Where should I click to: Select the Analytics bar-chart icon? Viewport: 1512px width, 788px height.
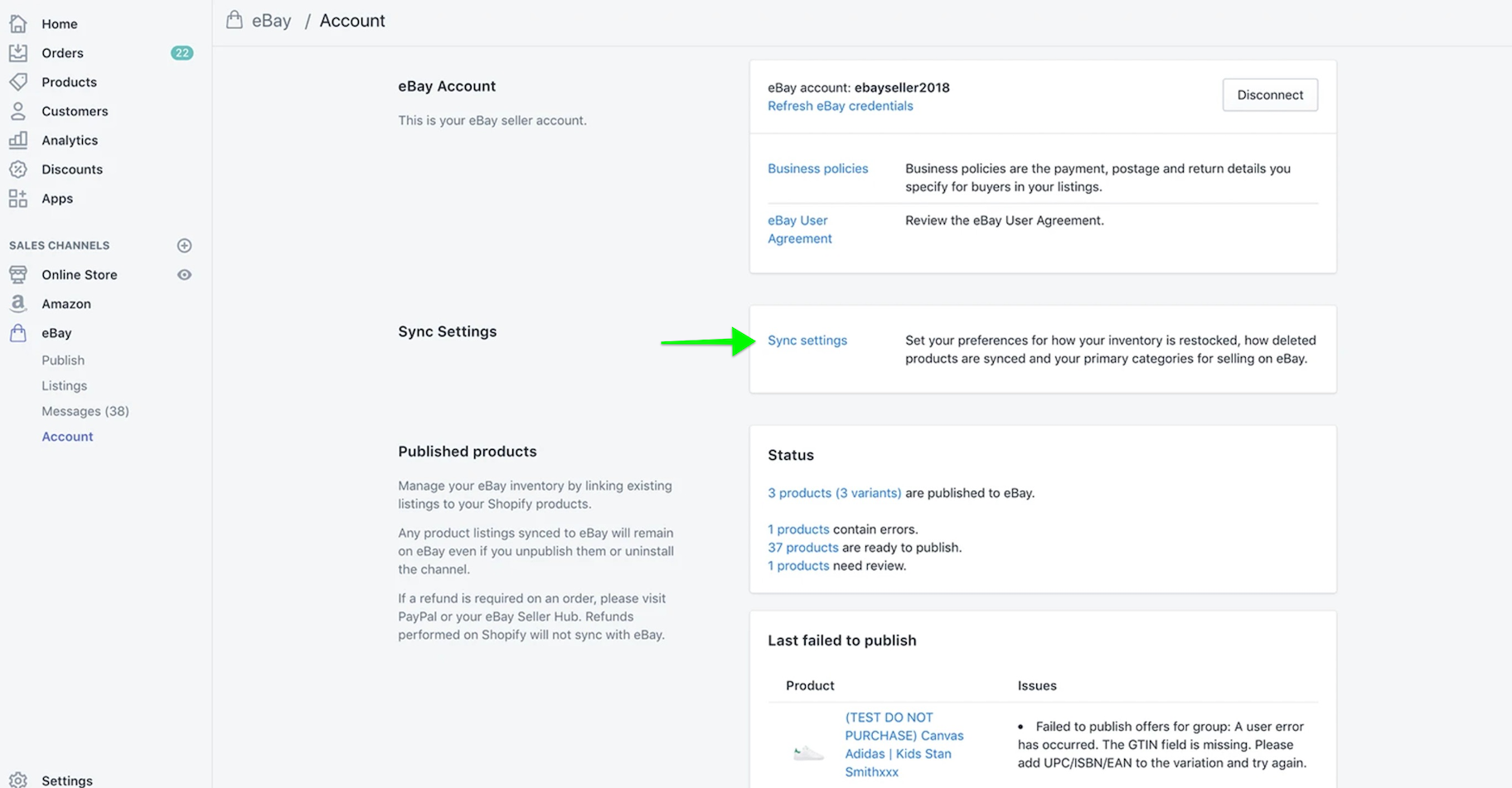19,140
